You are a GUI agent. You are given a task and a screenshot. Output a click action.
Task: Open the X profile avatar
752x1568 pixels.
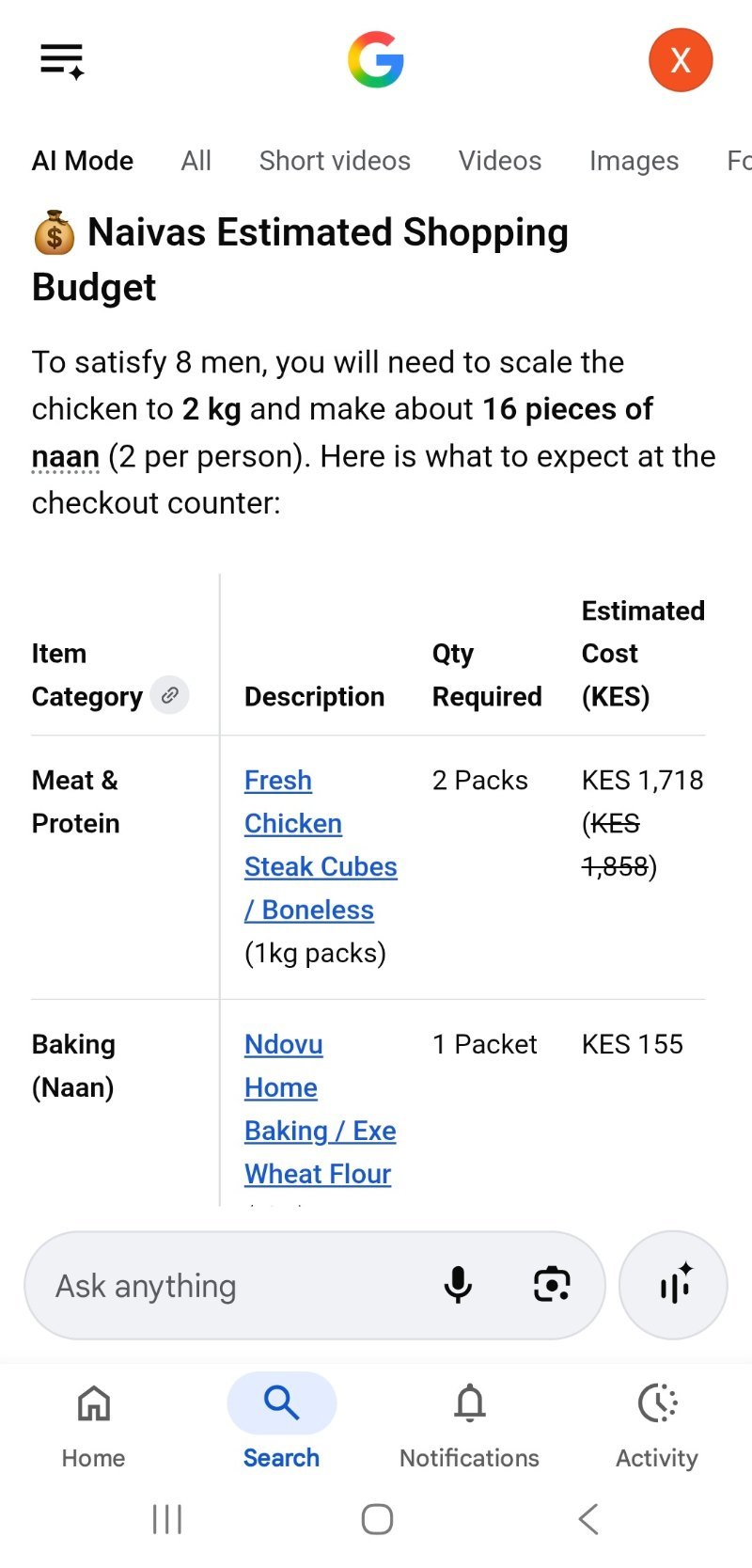pyautogui.click(x=681, y=60)
